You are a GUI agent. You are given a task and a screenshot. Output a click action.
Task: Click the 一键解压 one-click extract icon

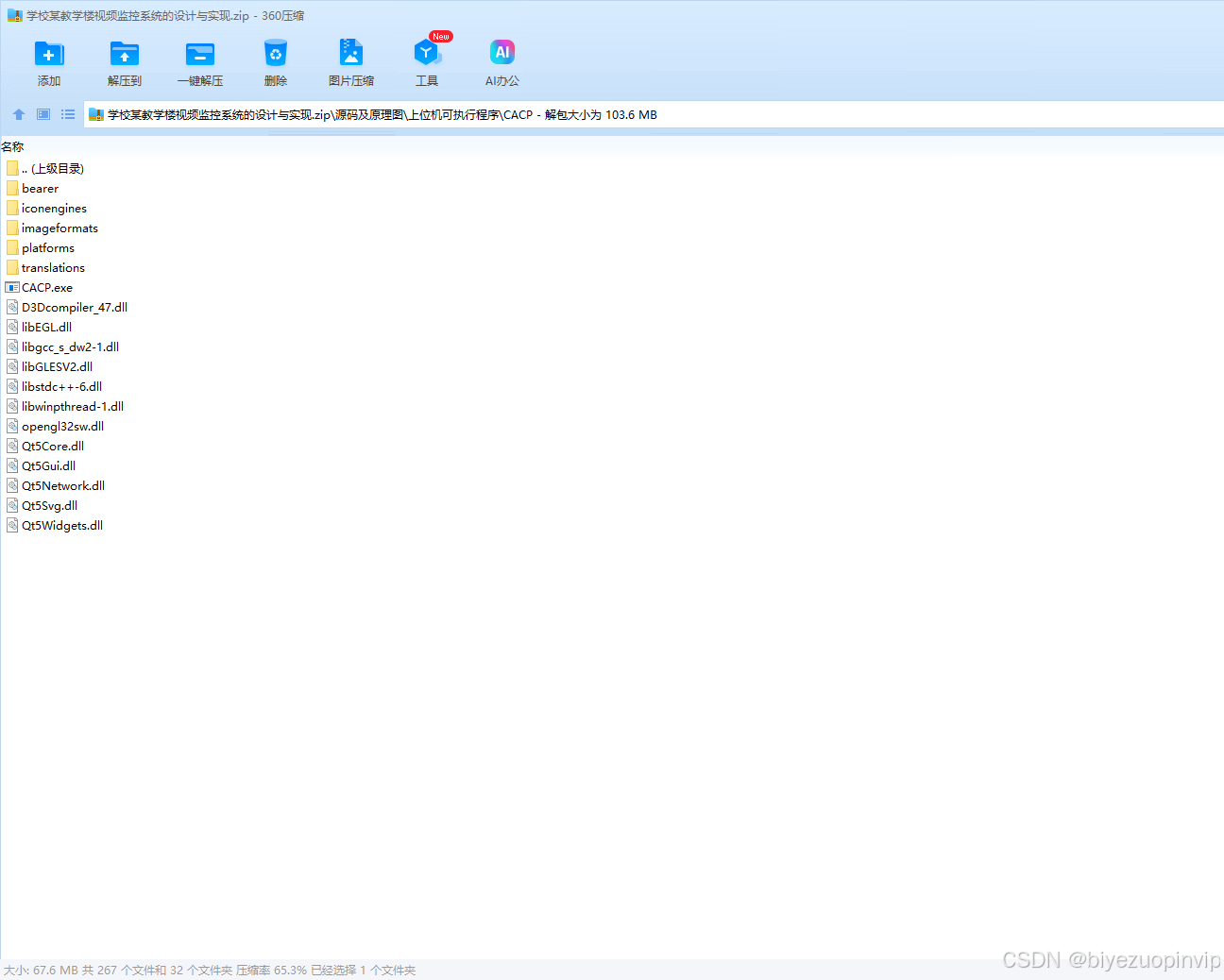point(200,54)
